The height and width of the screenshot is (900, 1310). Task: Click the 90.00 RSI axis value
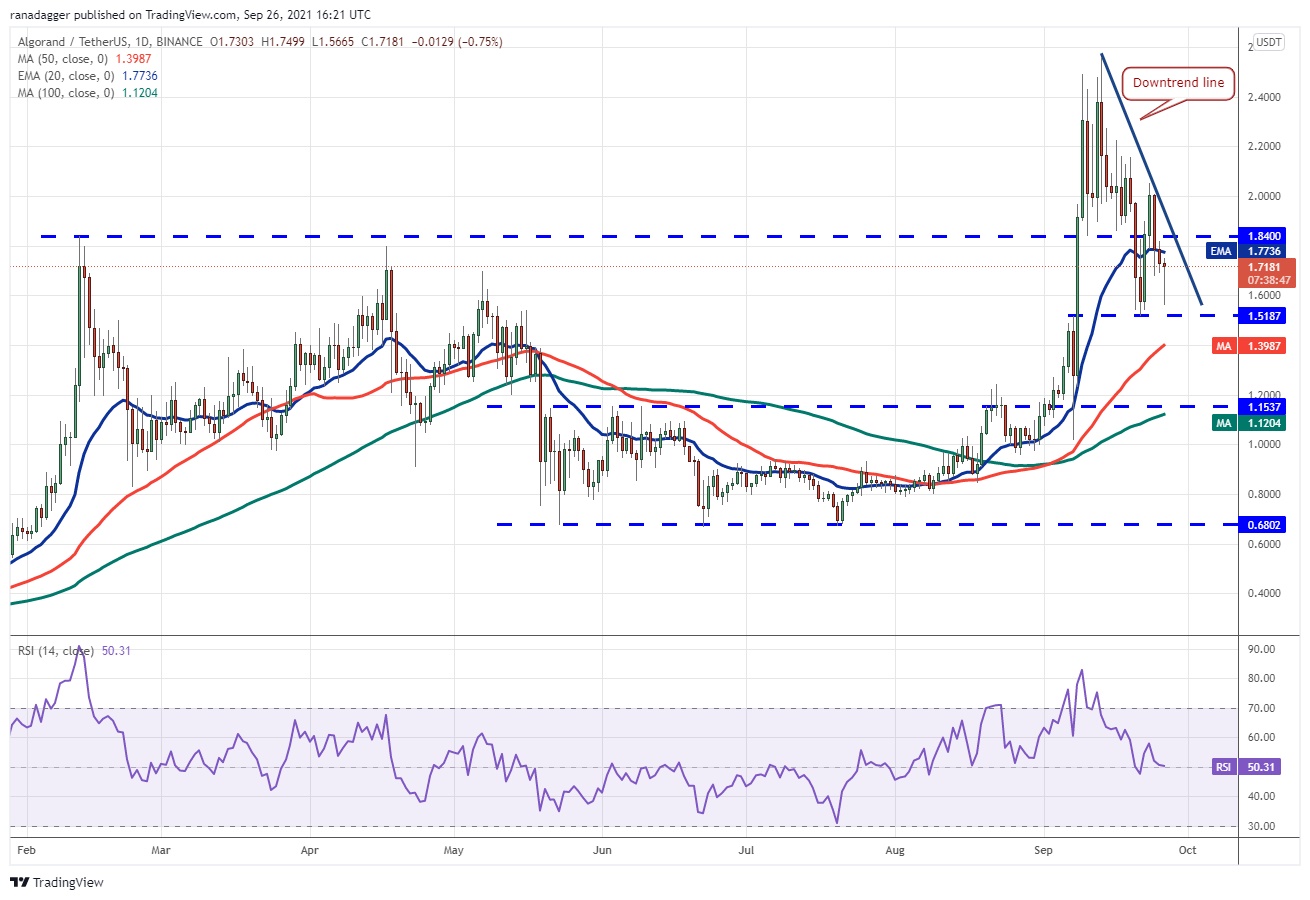(x=1260, y=649)
